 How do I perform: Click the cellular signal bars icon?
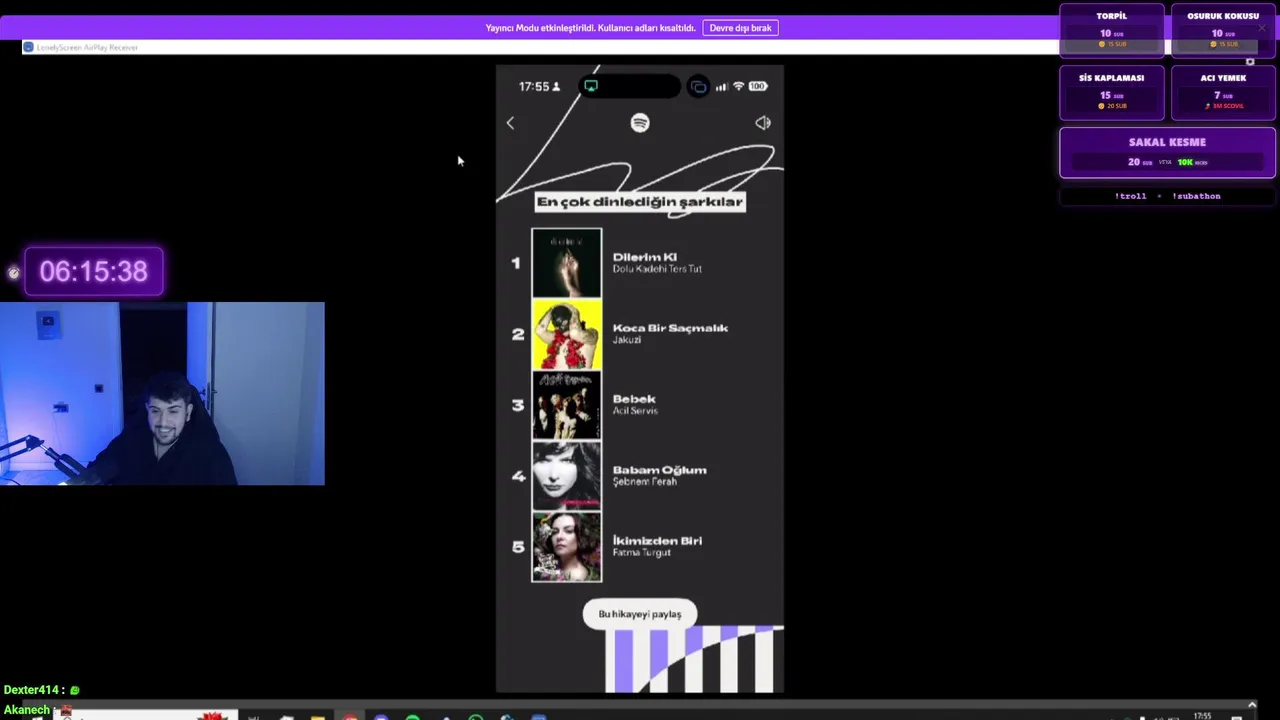coord(721,87)
